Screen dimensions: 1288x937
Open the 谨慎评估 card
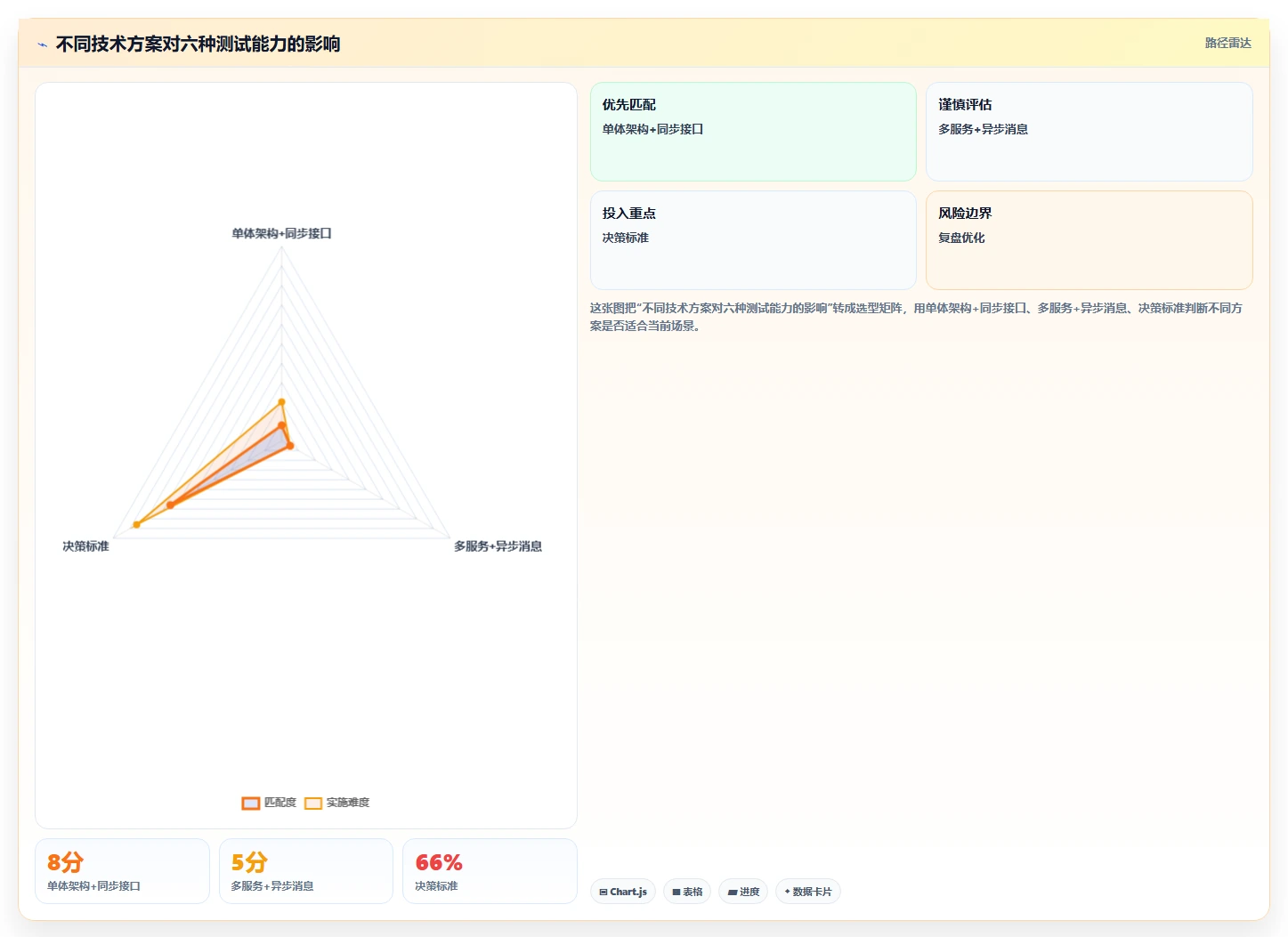1089,132
